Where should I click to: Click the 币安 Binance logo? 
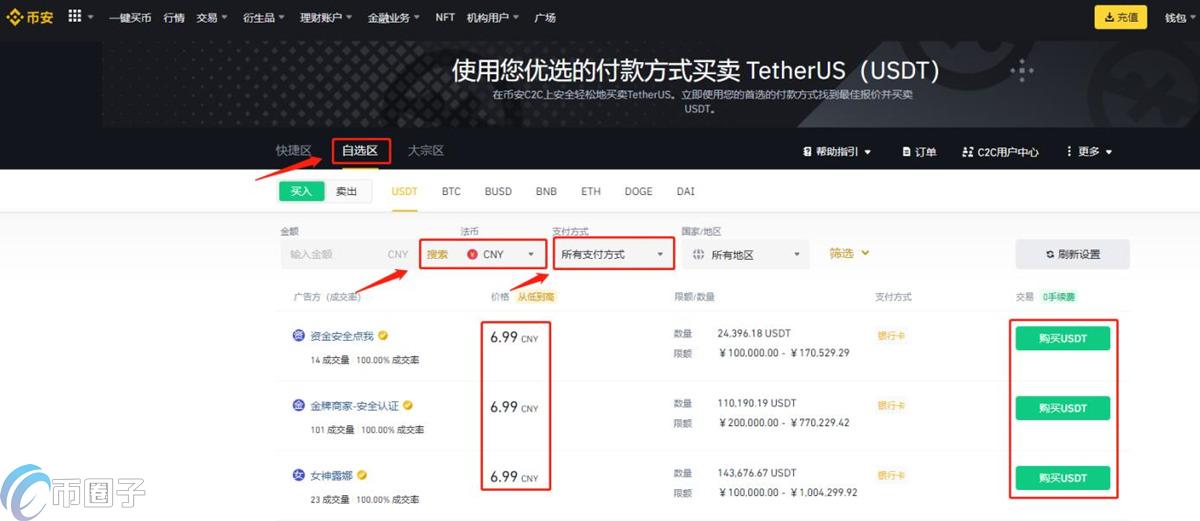31,17
